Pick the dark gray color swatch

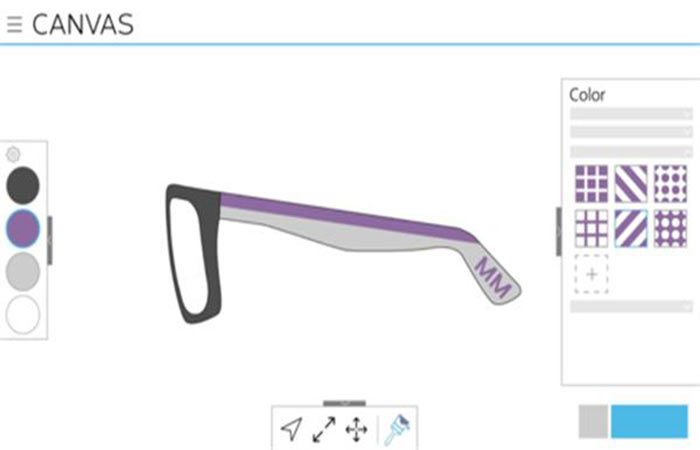click(x=23, y=185)
